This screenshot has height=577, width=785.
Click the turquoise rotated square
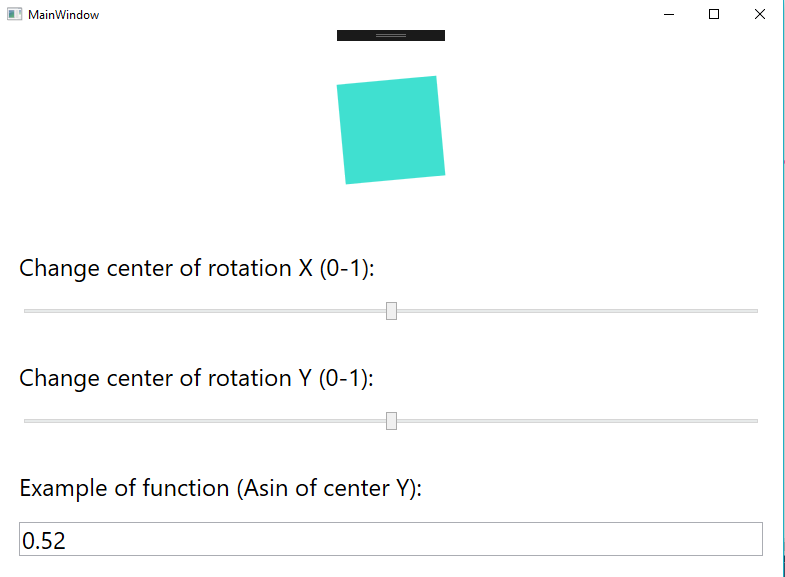[x=390, y=130]
